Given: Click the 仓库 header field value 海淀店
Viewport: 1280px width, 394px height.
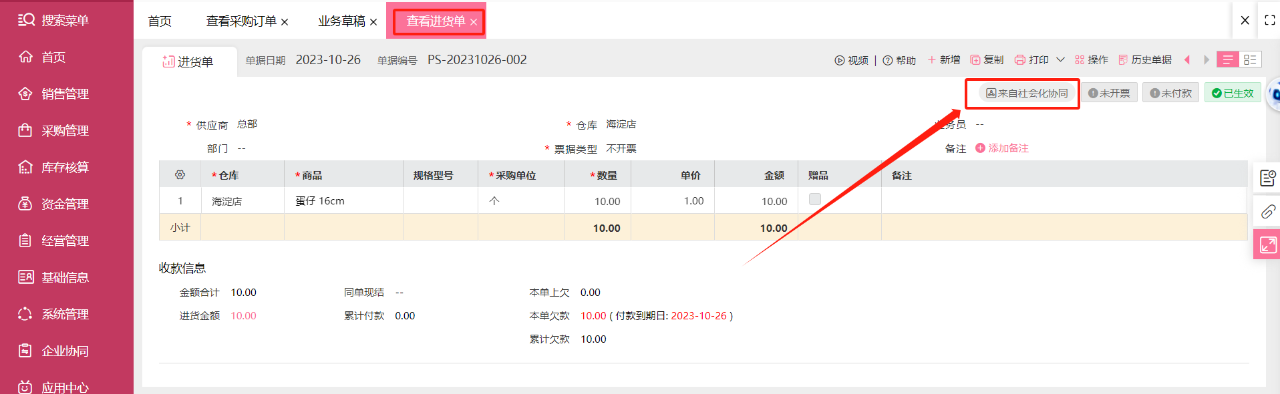Looking at the screenshot, I should [621, 124].
